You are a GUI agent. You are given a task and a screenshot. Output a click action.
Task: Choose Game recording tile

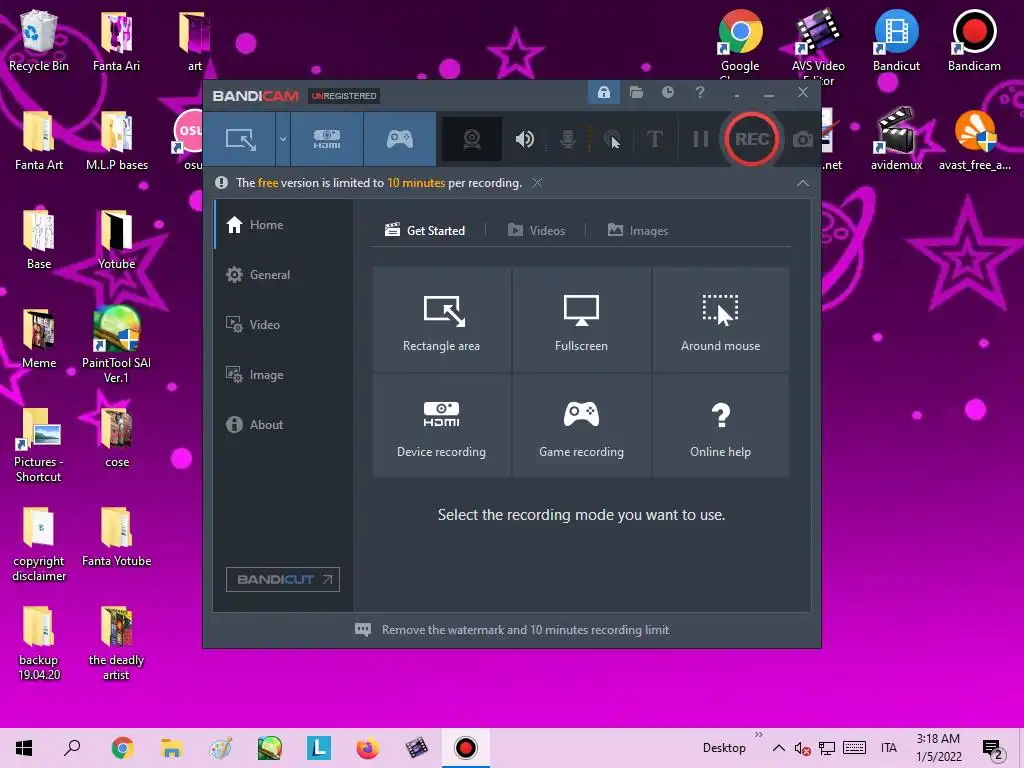pos(581,426)
